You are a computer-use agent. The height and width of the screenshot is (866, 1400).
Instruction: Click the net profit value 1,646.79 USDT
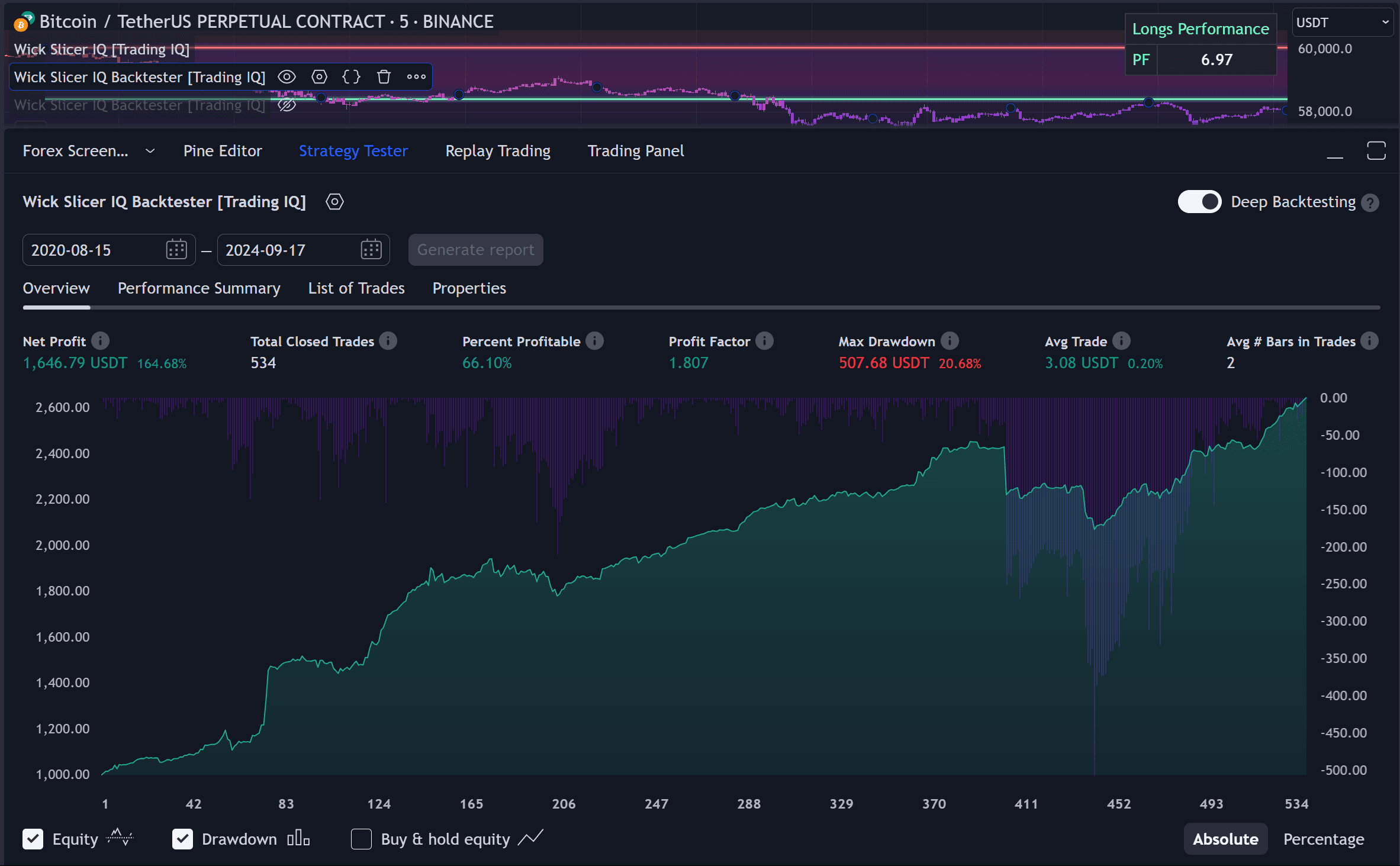tap(75, 363)
